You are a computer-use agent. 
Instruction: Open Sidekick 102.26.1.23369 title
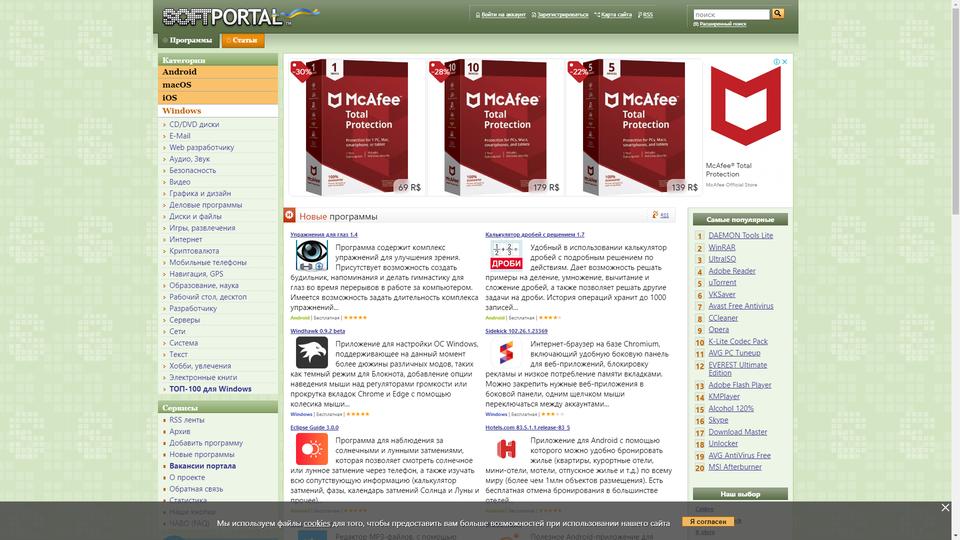coord(516,331)
